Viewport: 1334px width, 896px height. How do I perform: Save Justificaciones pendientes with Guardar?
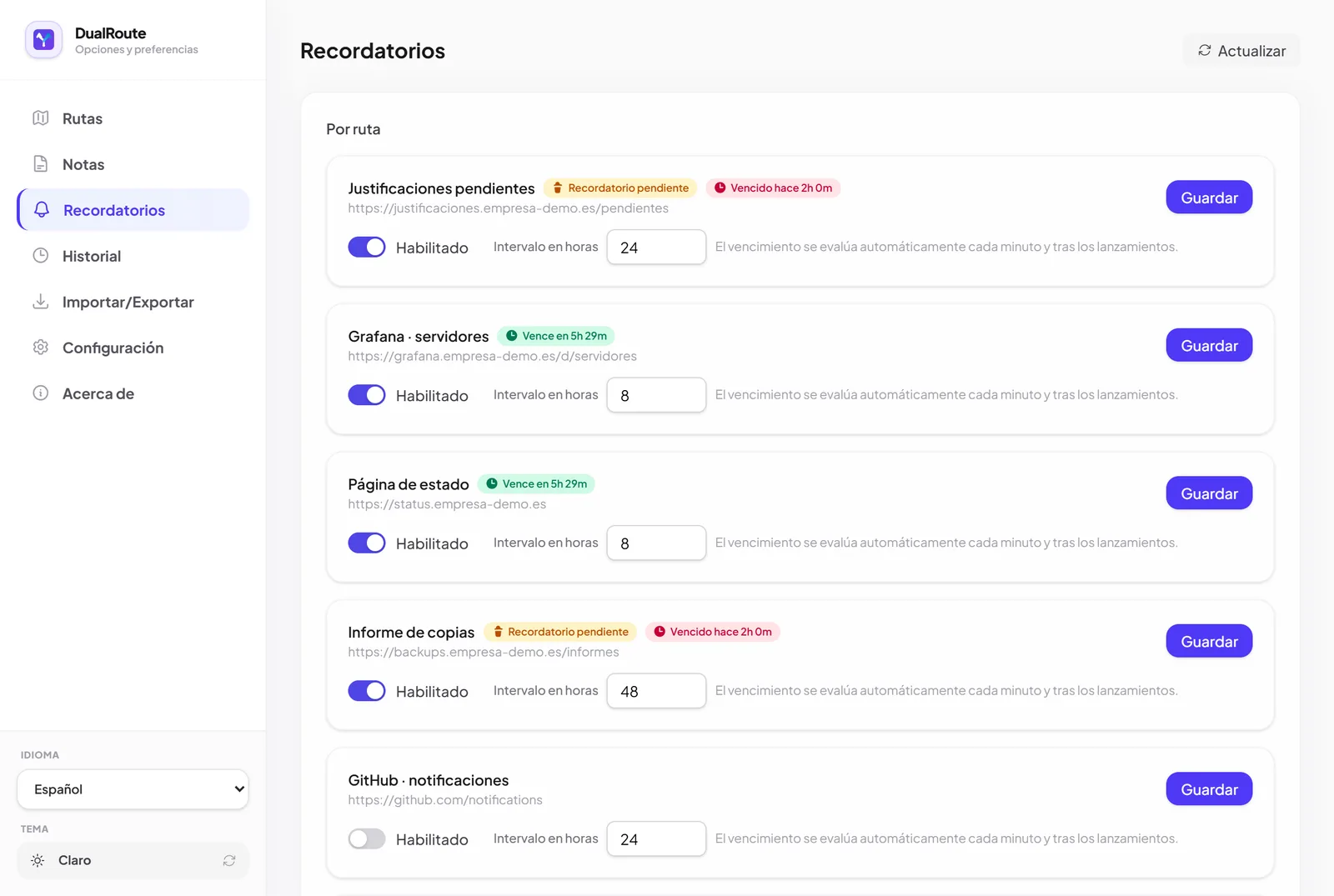pos(1209,198)
